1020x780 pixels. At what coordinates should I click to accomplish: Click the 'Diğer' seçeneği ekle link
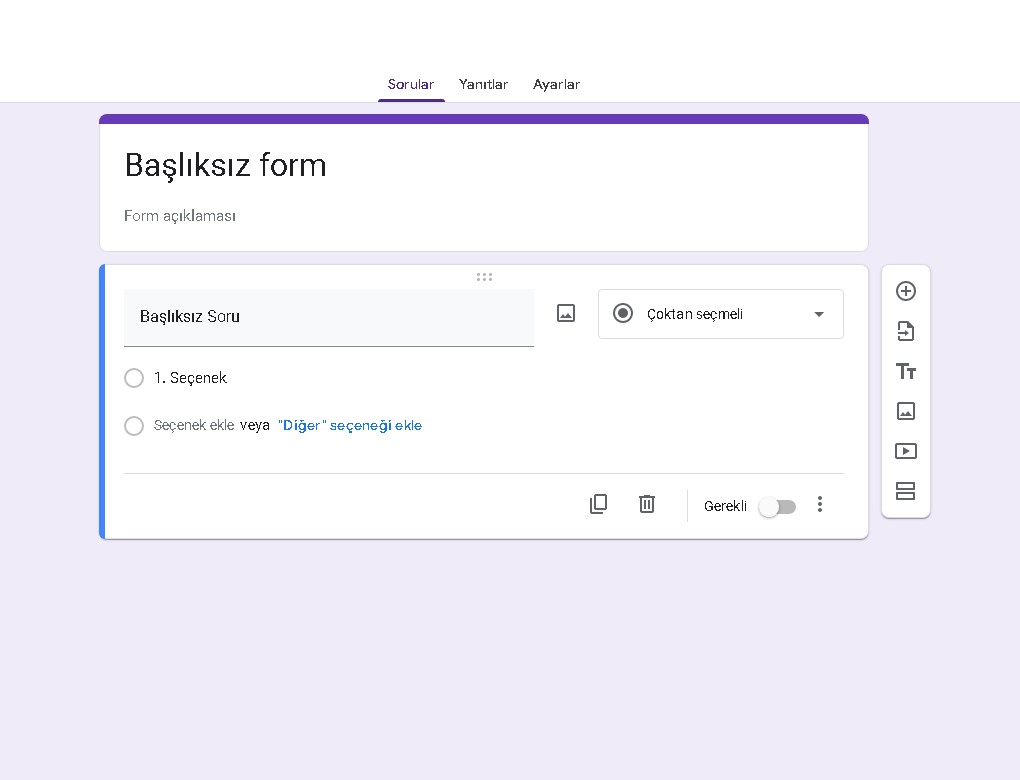coord(350,425)
